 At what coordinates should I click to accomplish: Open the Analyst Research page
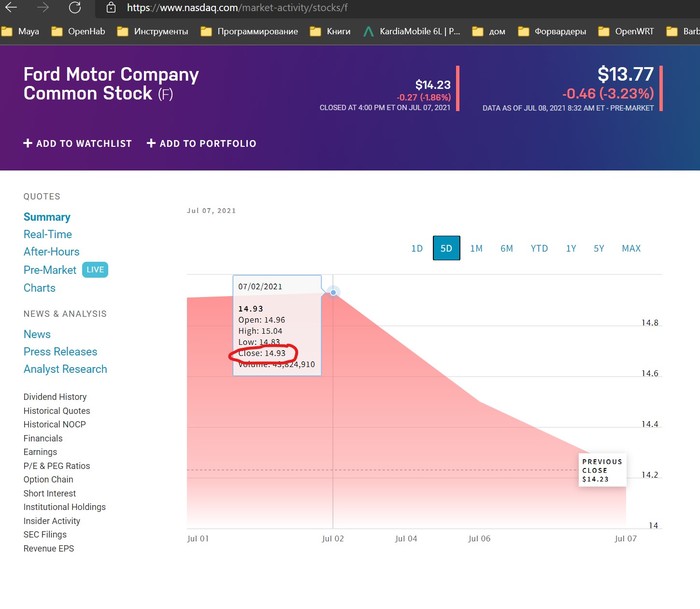65,369
